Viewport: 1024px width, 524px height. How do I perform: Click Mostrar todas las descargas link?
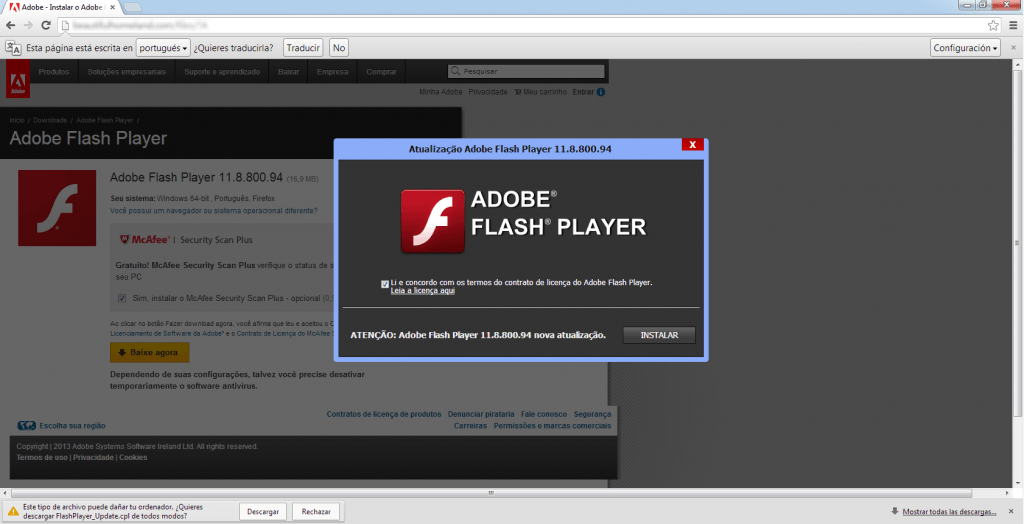pyautogui.click(x=950, y=512)
